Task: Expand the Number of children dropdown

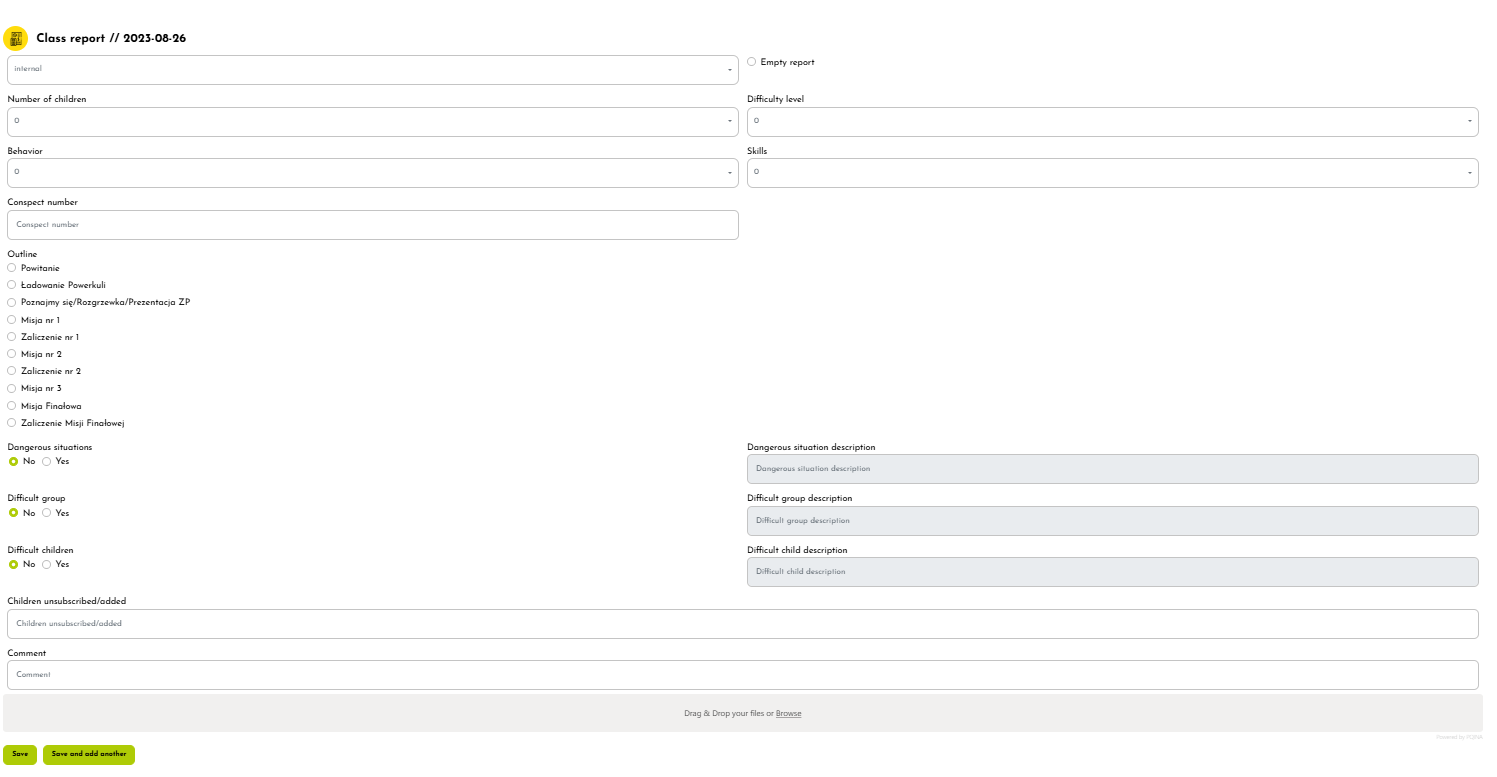Action: click(372, 122)
